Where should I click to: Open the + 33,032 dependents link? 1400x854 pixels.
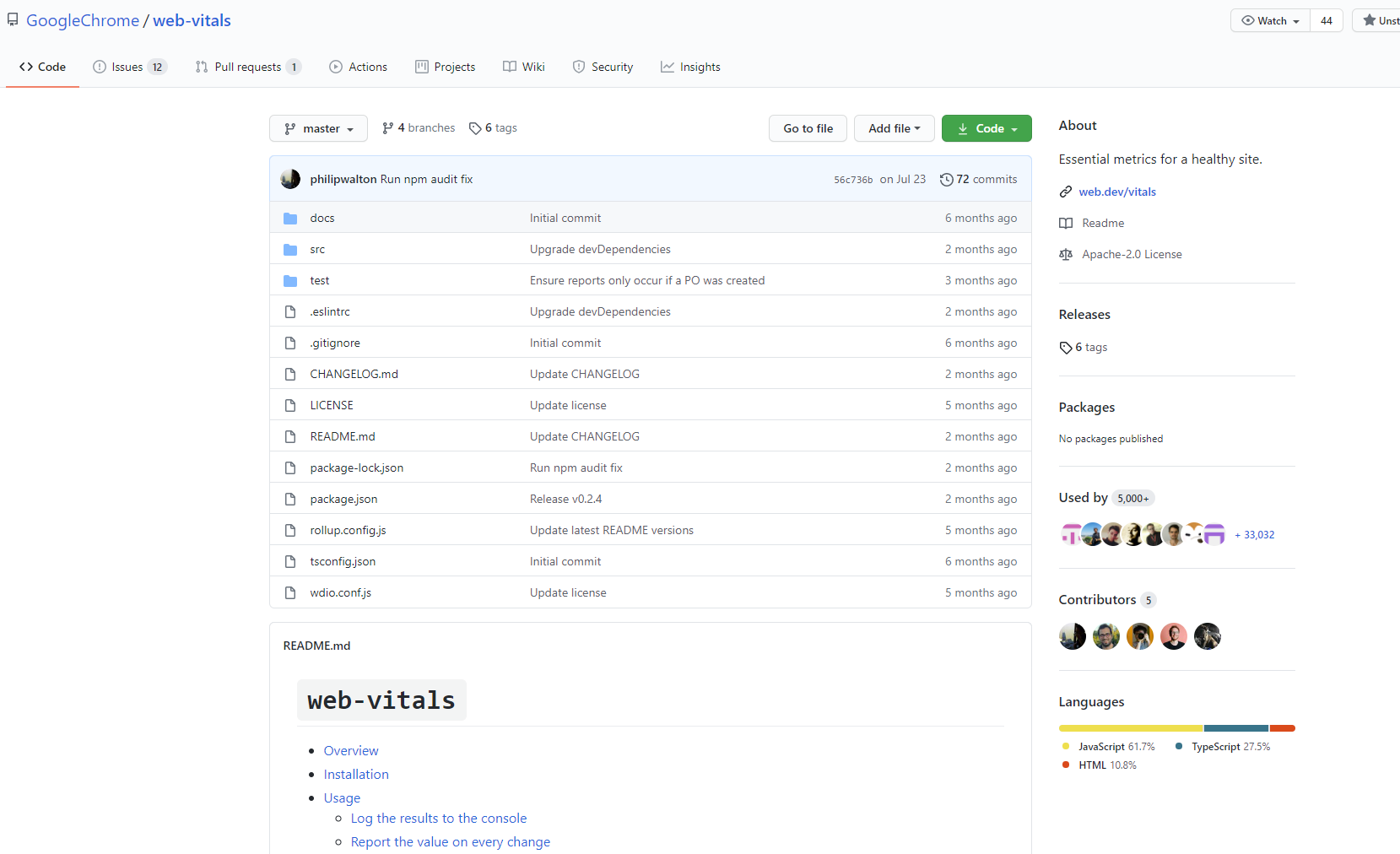(1255, 535)
